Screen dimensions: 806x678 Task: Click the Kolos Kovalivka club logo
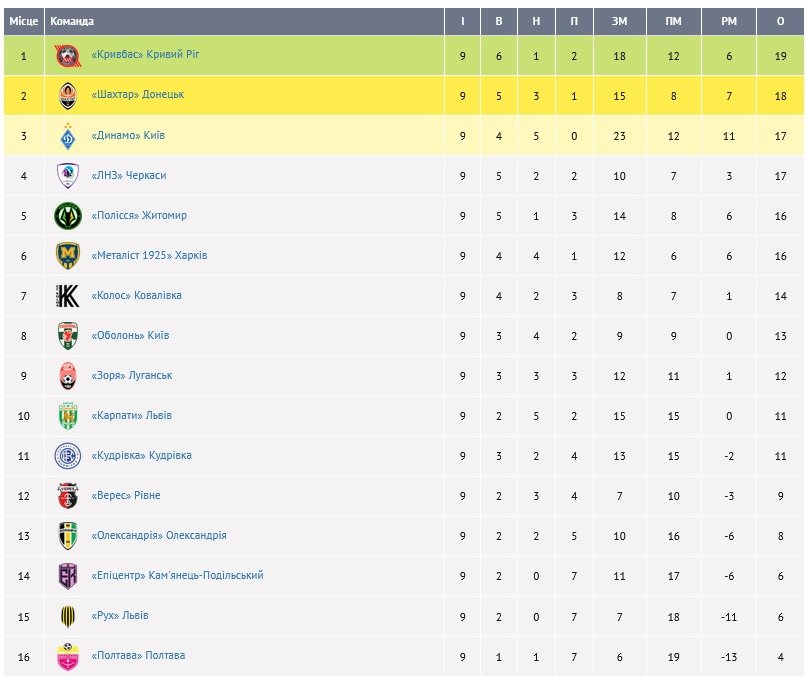tap(67, 296)
